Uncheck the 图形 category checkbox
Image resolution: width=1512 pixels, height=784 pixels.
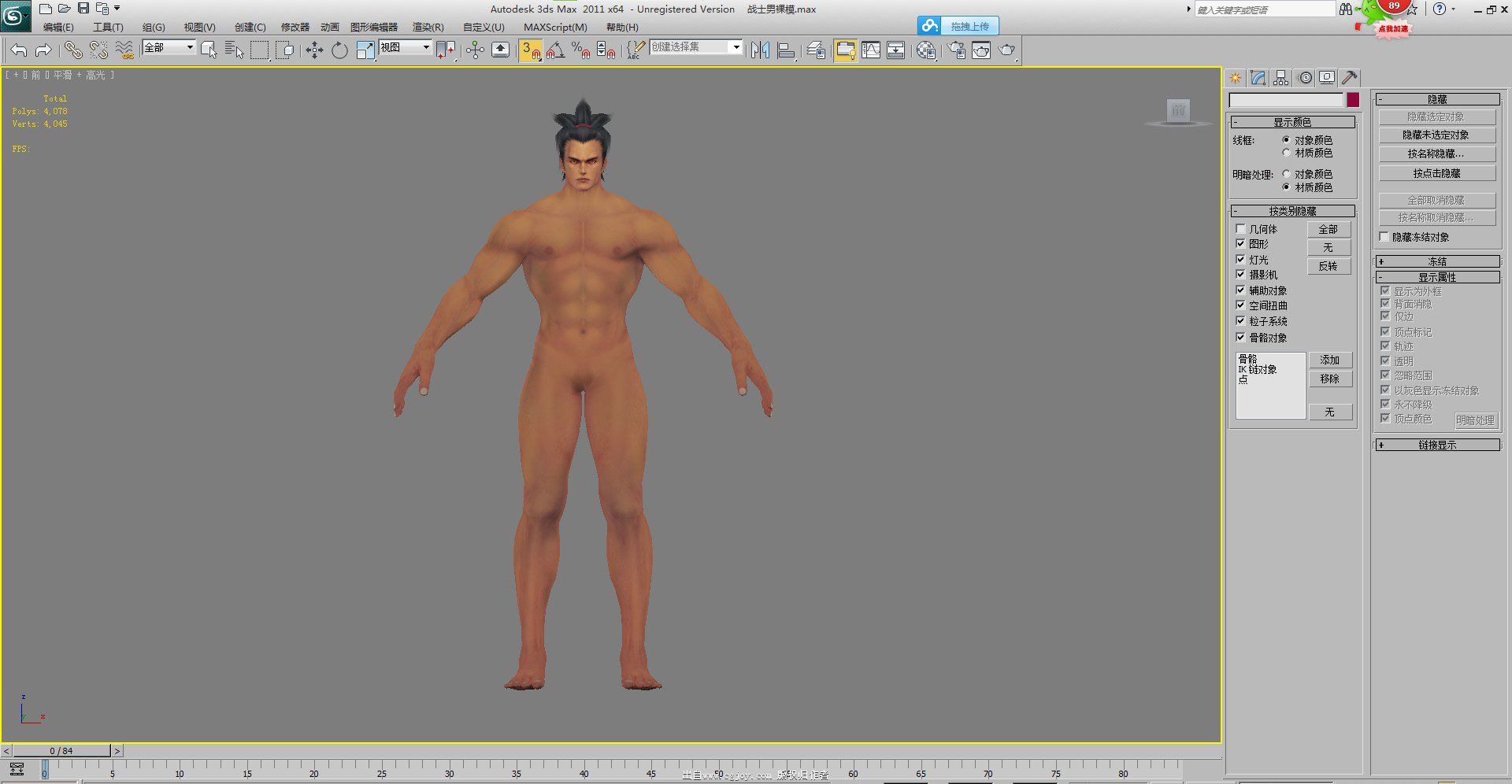point(1240,244)
